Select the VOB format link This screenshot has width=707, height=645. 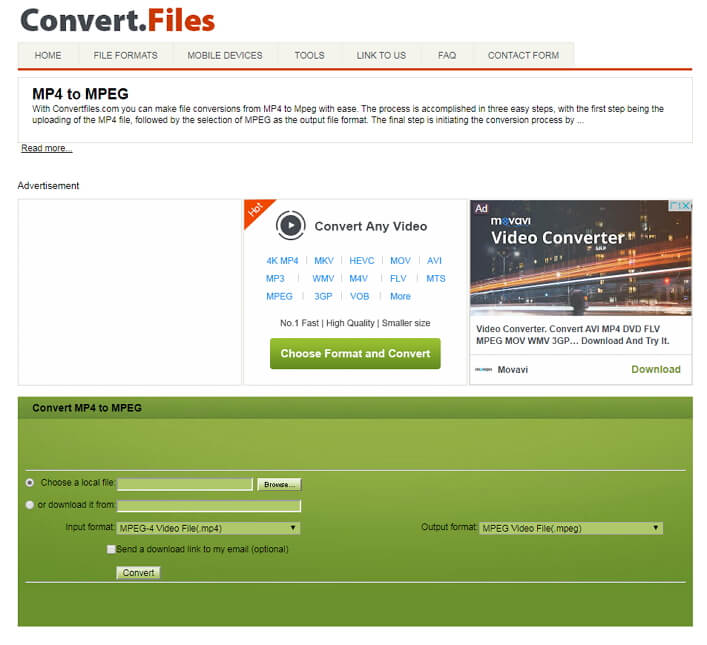tap(359, 296)
